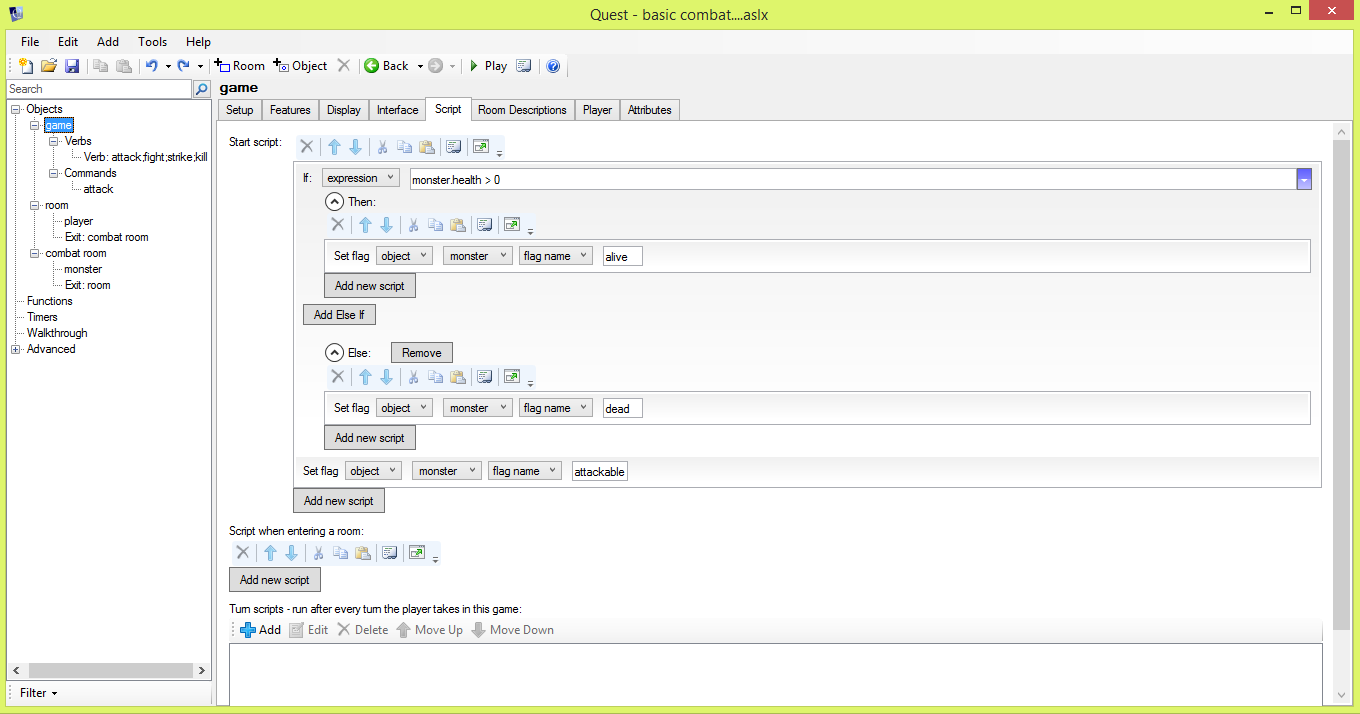Open flag name dropdown for attackable flag
The image size is (1360, 714).
(x=525, y=471)
